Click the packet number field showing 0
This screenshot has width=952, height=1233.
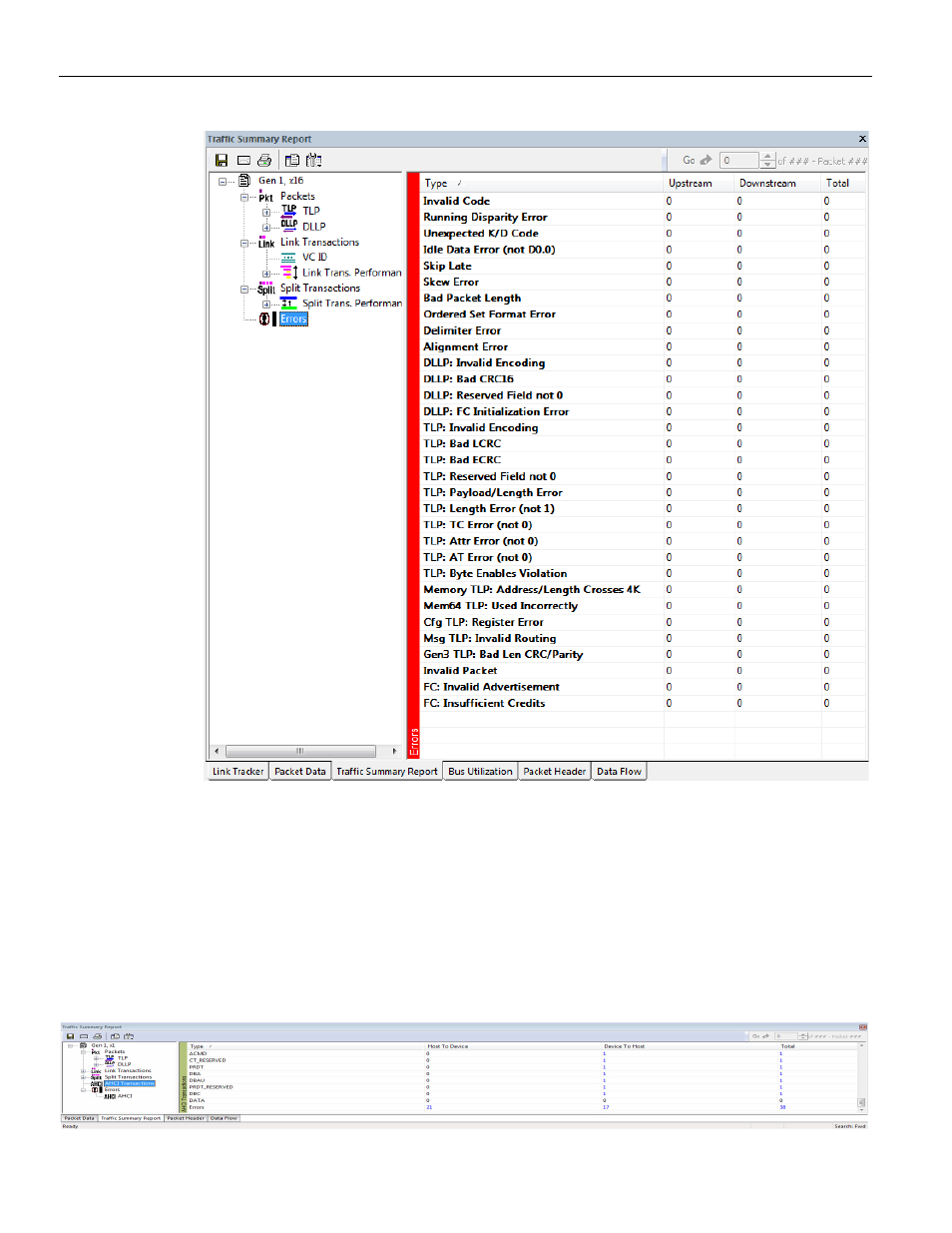[x=739, y=161]
